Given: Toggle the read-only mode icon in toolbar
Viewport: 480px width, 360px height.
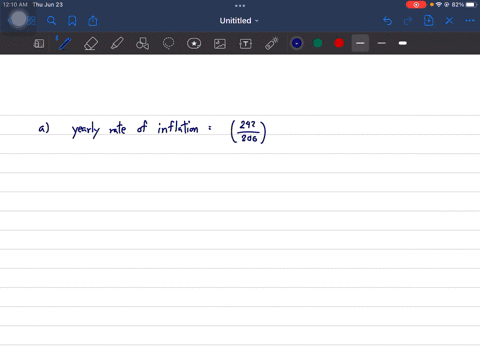Looking at the screenshot, I should pos(39,43).
